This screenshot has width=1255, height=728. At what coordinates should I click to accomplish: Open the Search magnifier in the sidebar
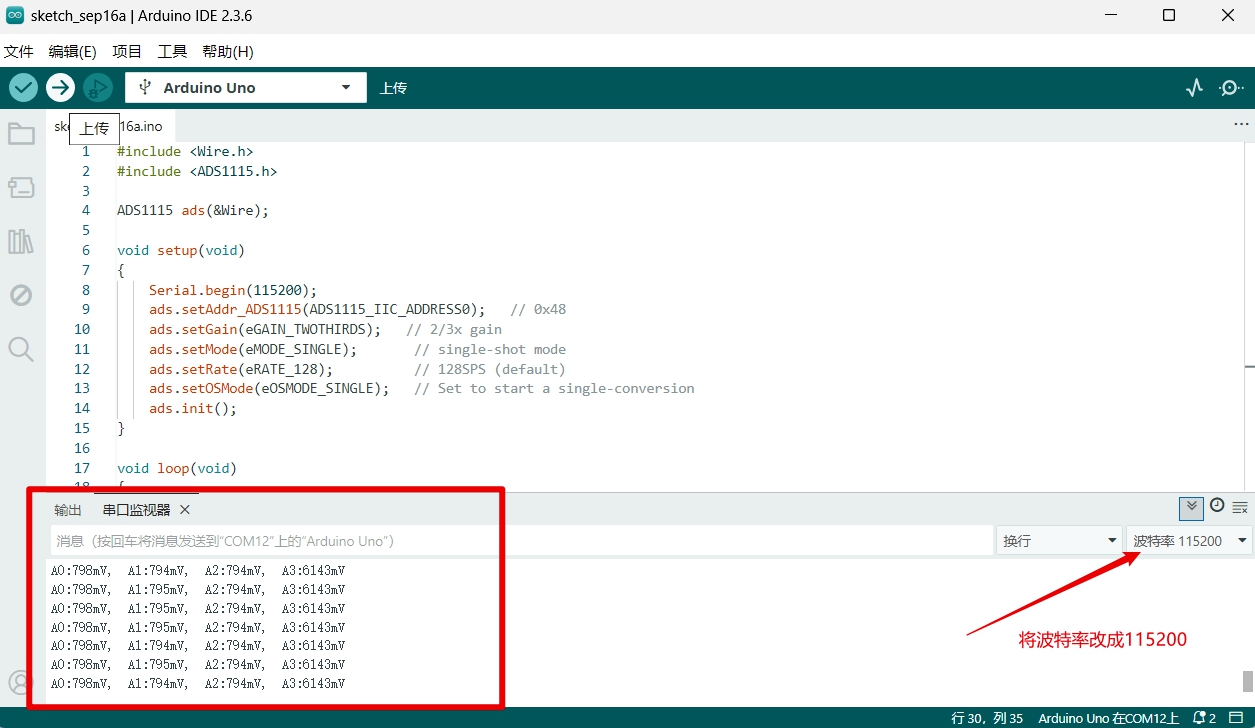21,348
